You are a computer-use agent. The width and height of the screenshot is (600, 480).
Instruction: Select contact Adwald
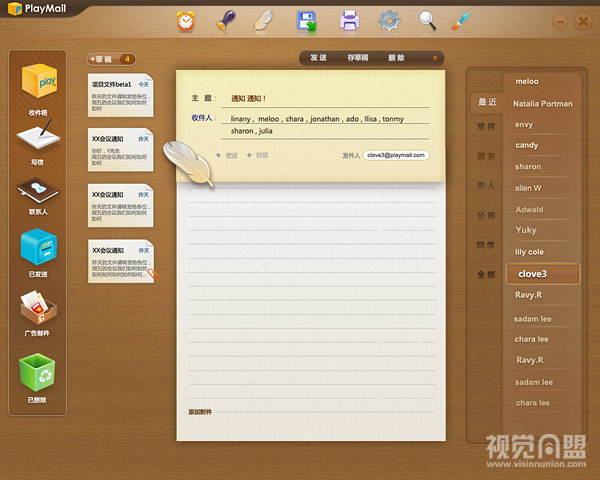click(x=529, y=209)
